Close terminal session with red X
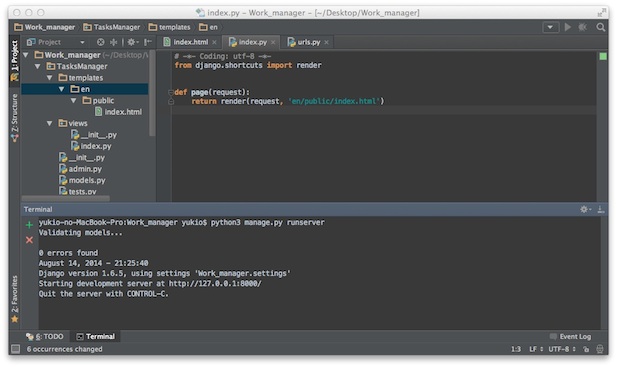Viewport: 617px width, 367px height. pyautogui.click(x=29, y=240)
